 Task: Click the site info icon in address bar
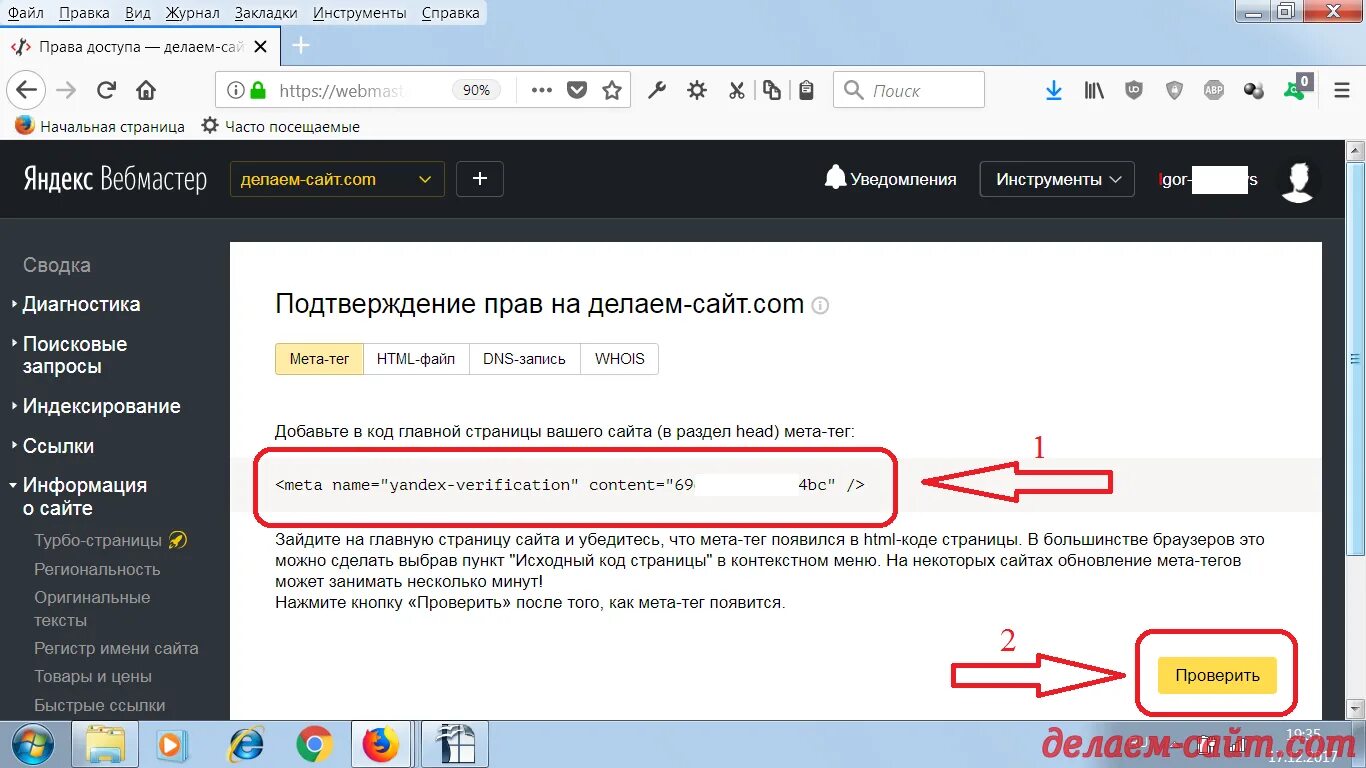[235, 90]
